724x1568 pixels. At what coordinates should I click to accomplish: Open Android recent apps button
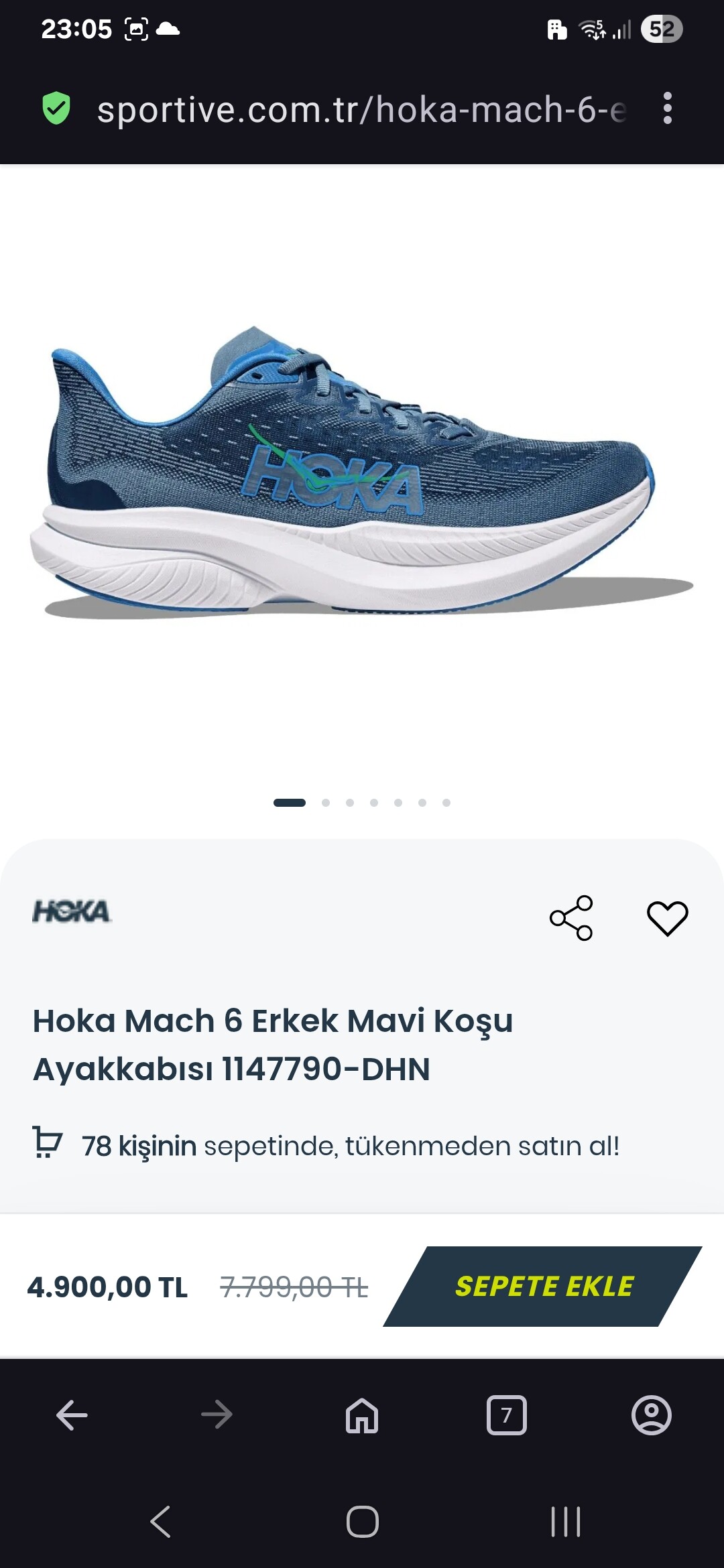coord(566,1521)
